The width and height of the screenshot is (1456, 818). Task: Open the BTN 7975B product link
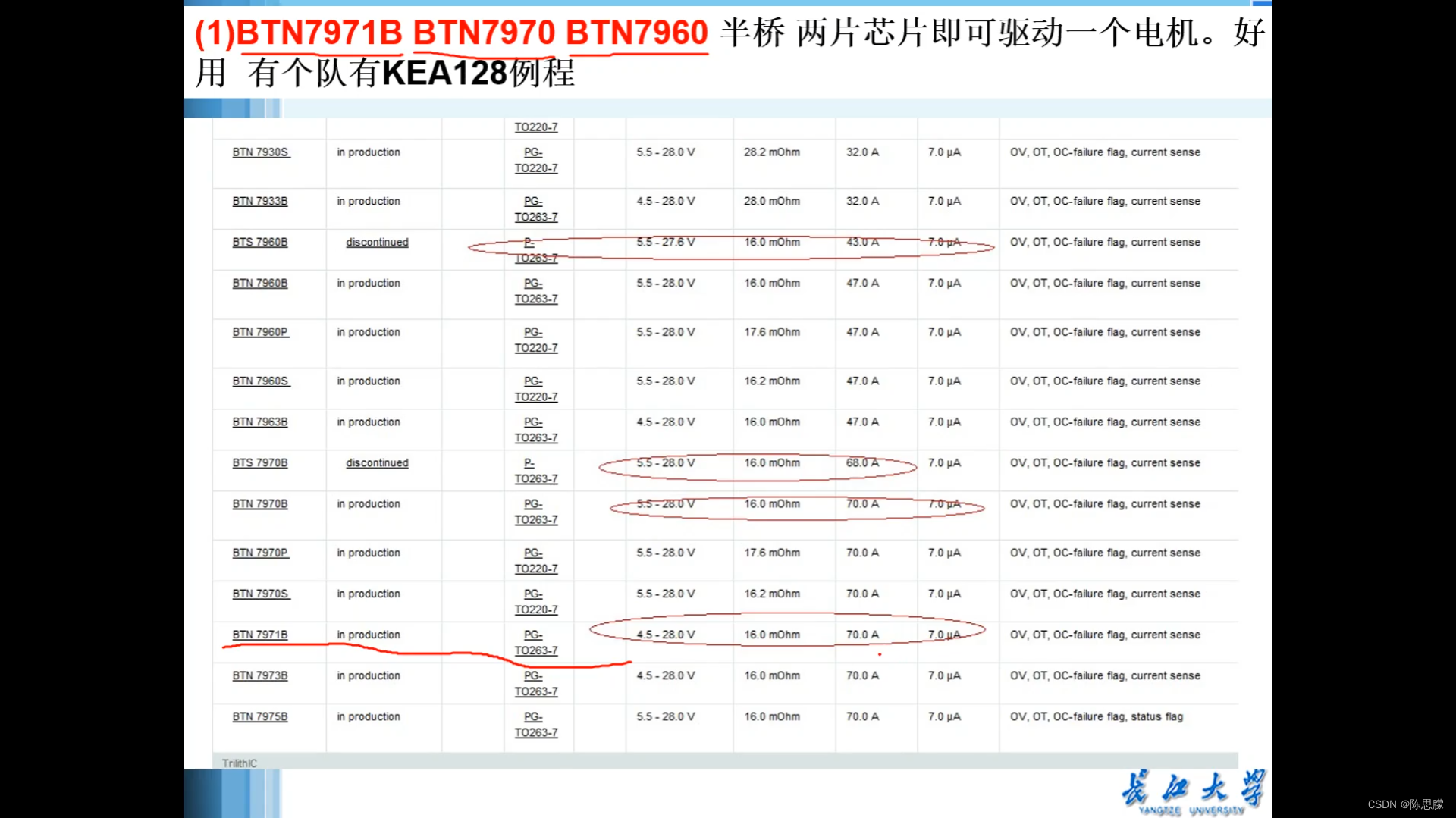[x=260, y=716]
